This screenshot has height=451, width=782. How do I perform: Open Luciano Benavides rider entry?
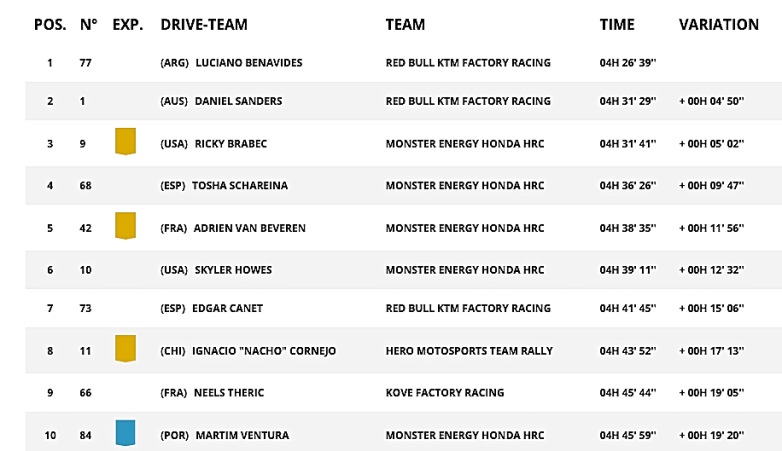point(248,63)
